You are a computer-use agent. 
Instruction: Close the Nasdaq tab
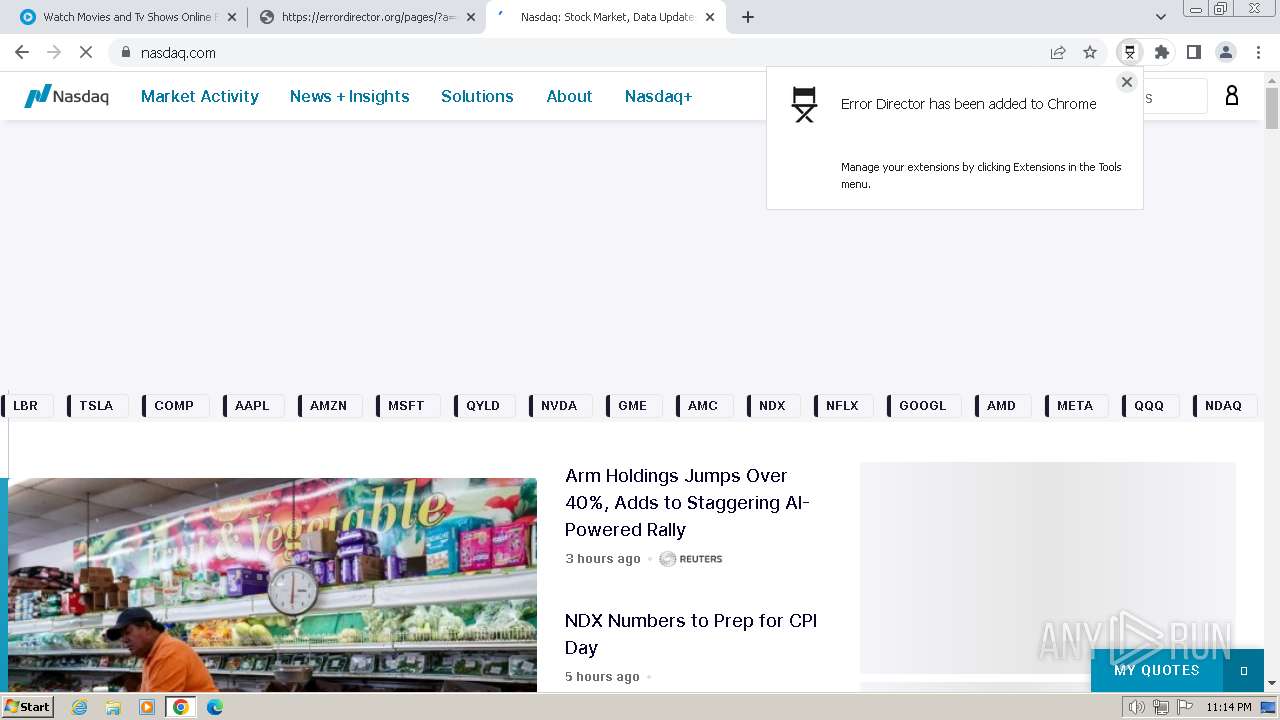(x=711, y=17)
